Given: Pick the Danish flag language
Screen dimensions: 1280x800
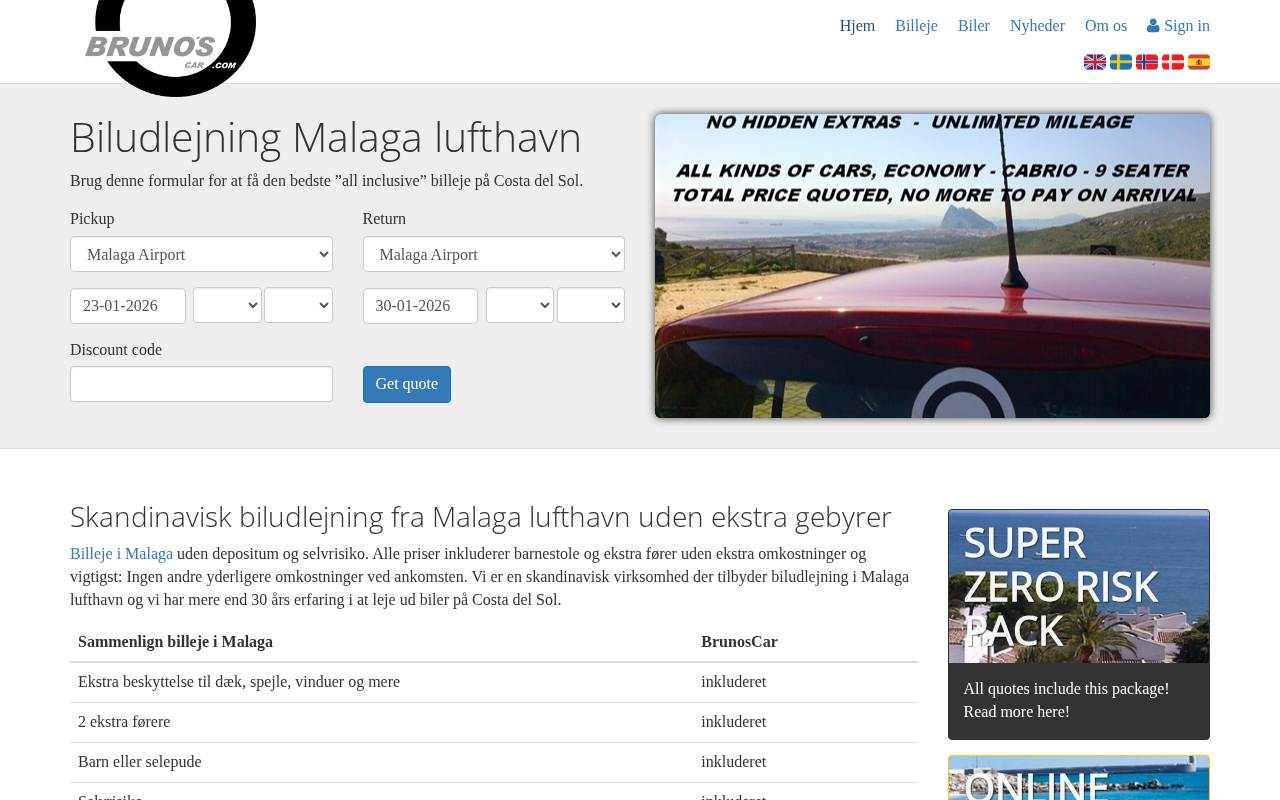Looking at the screenshot, I should point(1173,62).
